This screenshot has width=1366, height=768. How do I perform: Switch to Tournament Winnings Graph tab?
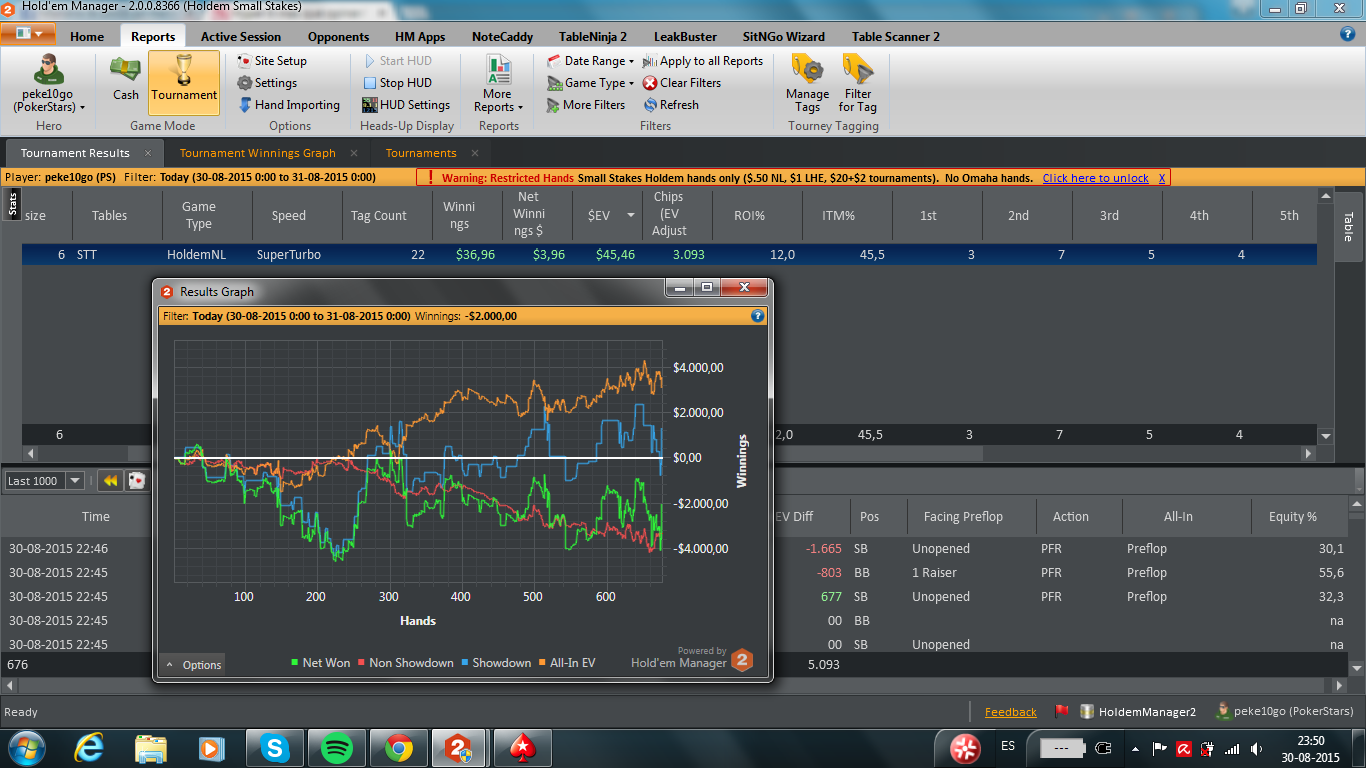tap(258, 153)
